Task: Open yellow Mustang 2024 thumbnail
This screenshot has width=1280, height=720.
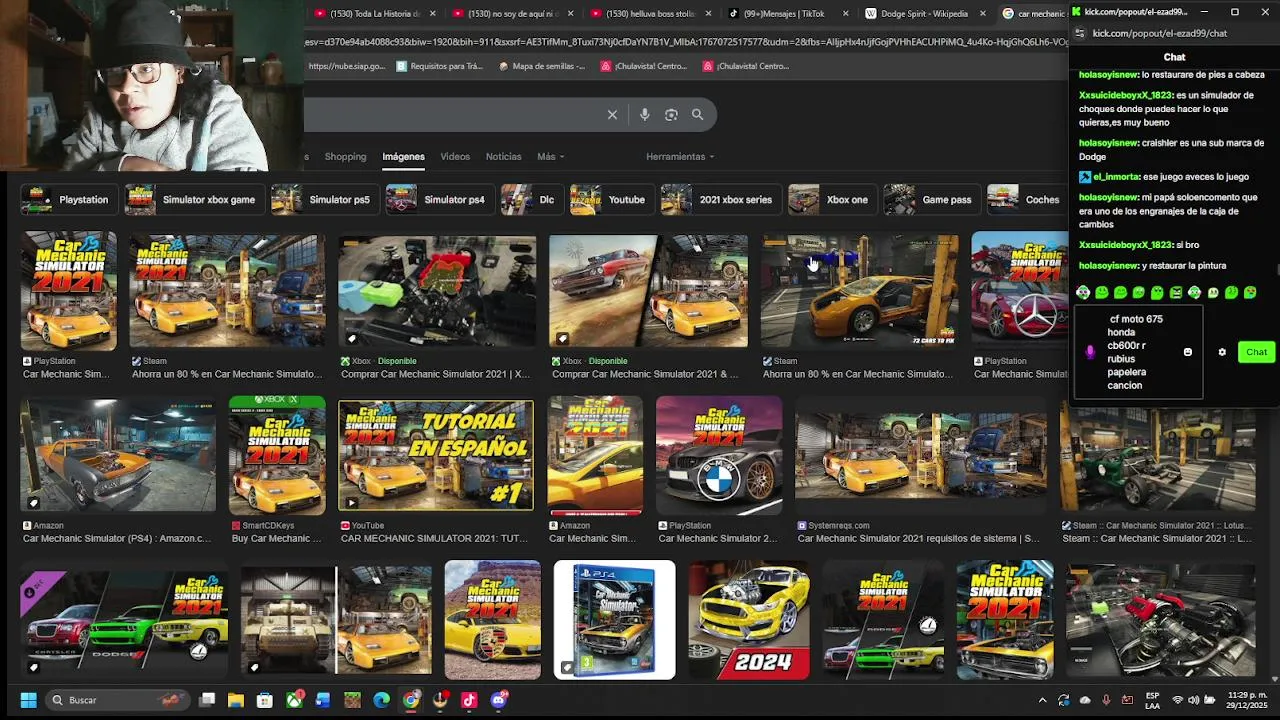Action: [x=749, y=620]
